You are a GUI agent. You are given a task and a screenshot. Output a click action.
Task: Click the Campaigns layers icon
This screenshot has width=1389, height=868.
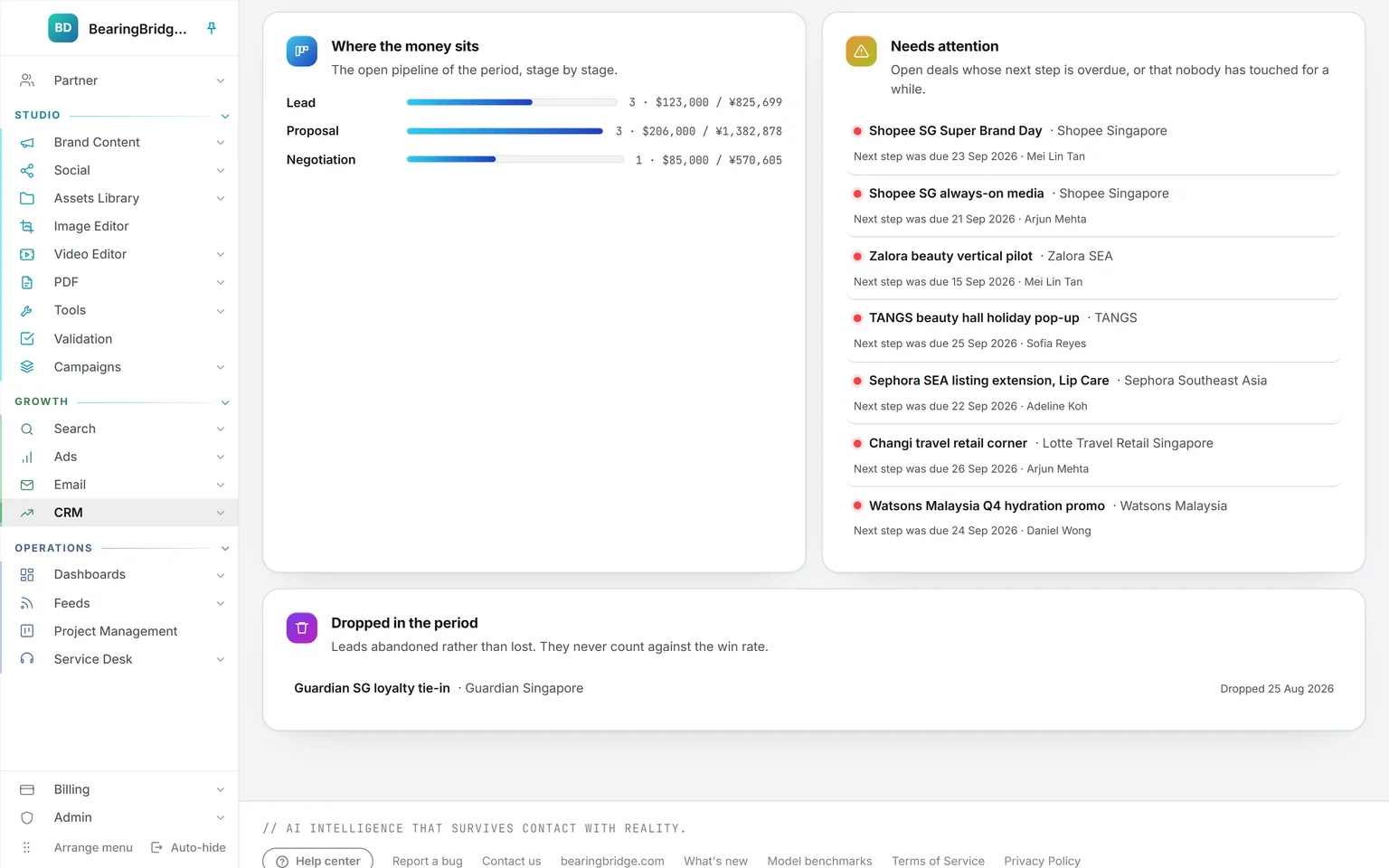pyautogui.click(x=27, y=366)
